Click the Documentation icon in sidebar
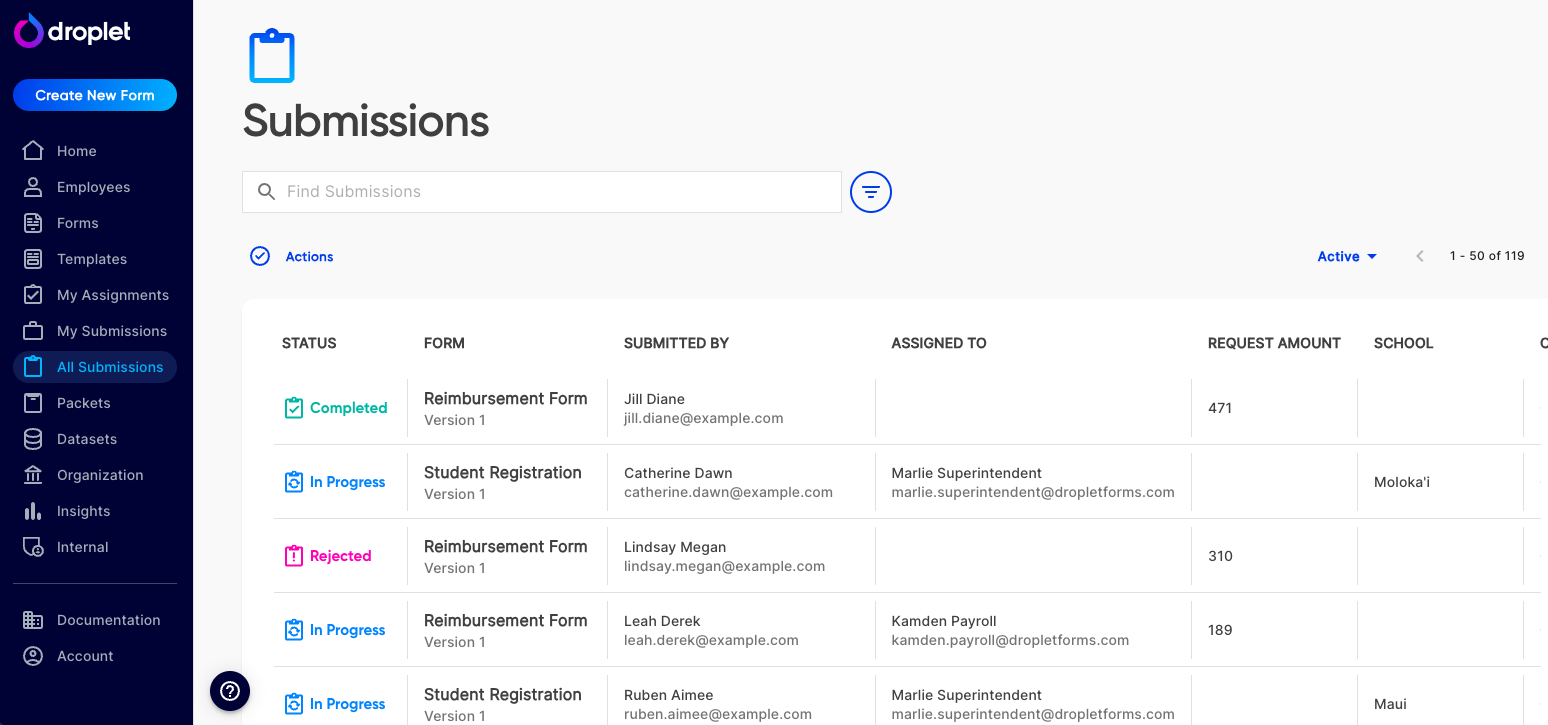 pos(33,620)
